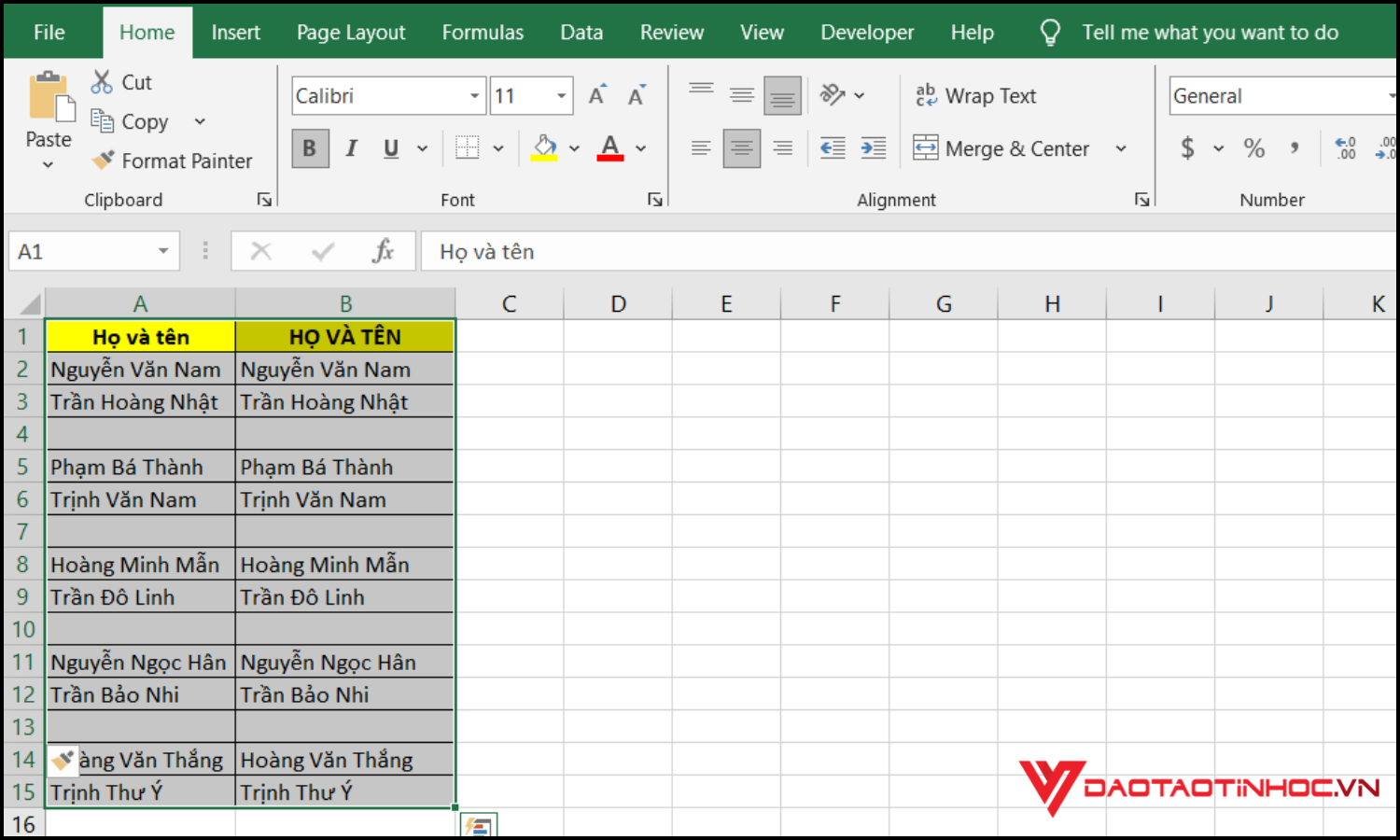Expand the Merge & Center dropdown arrow
Image resolution: width=1400 pixels, height=840 pixels.
coord(1121,148)
